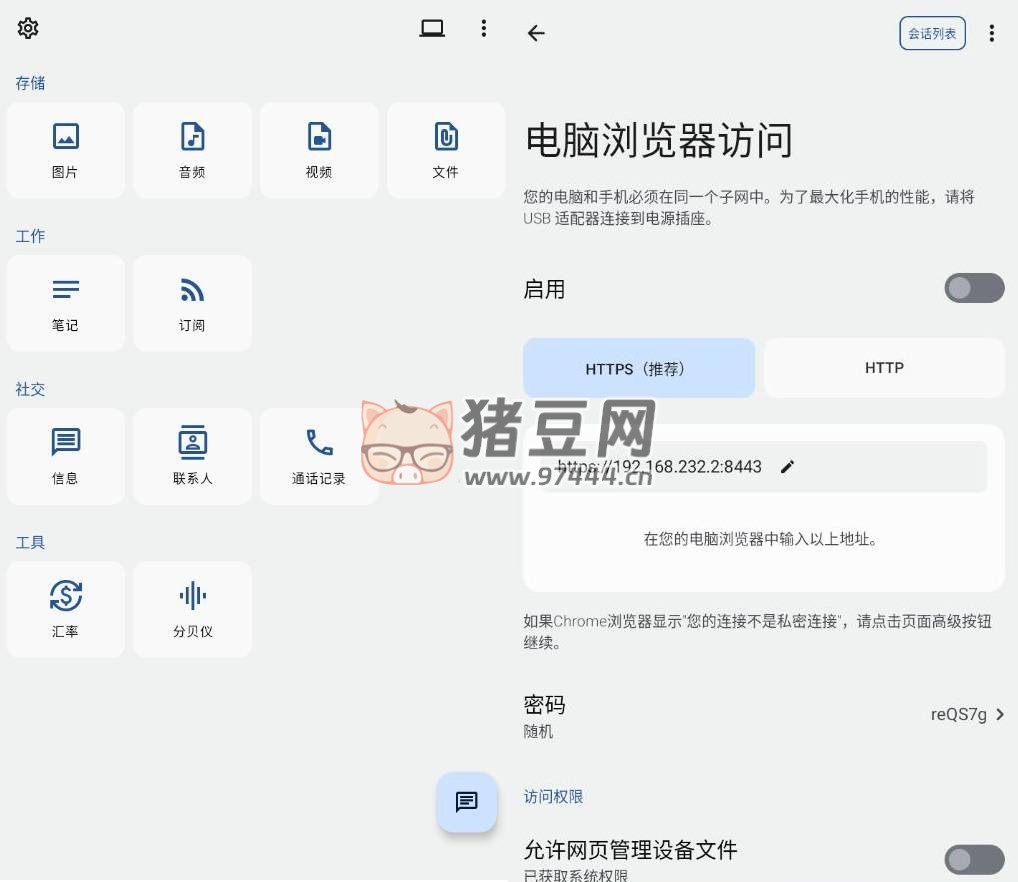
Task: Open the Messages (信息) tile
Action: tap(66, 456)
